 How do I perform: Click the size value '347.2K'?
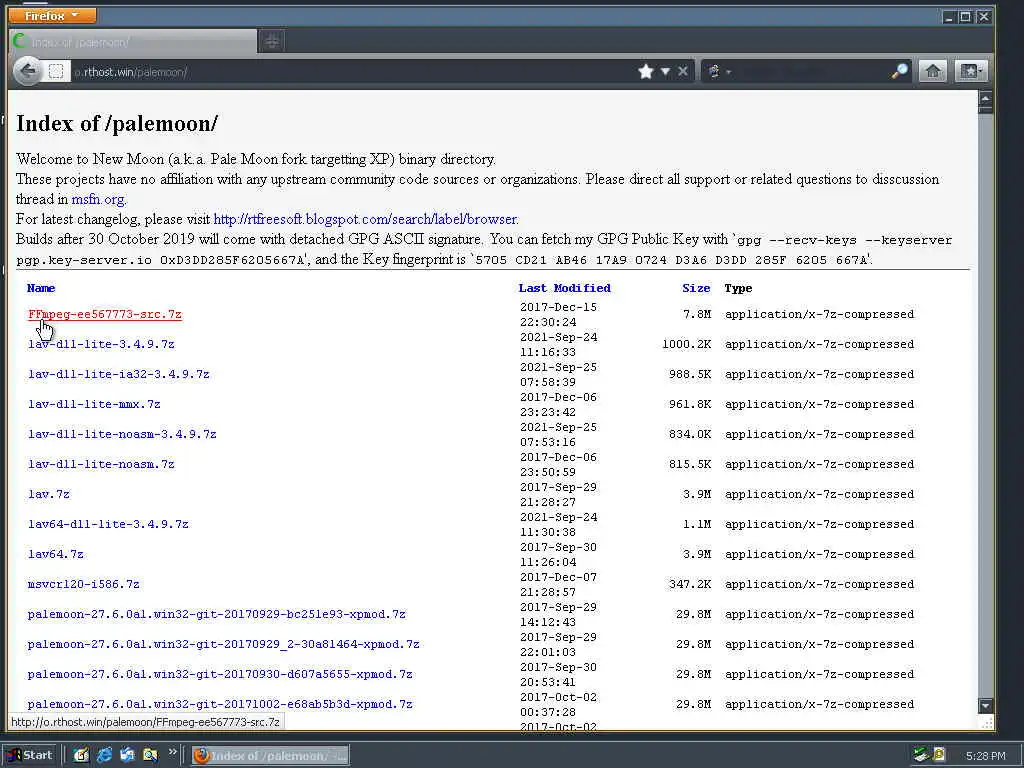pos(690,584)
